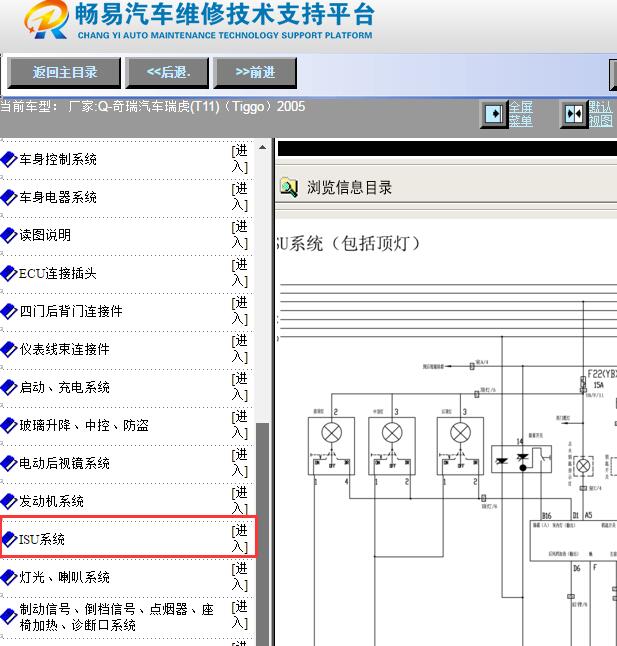Click the 进入 link for 灯光、喇叭系统
Viewport: 617px width, 646px height.
(x=240, y=577)
